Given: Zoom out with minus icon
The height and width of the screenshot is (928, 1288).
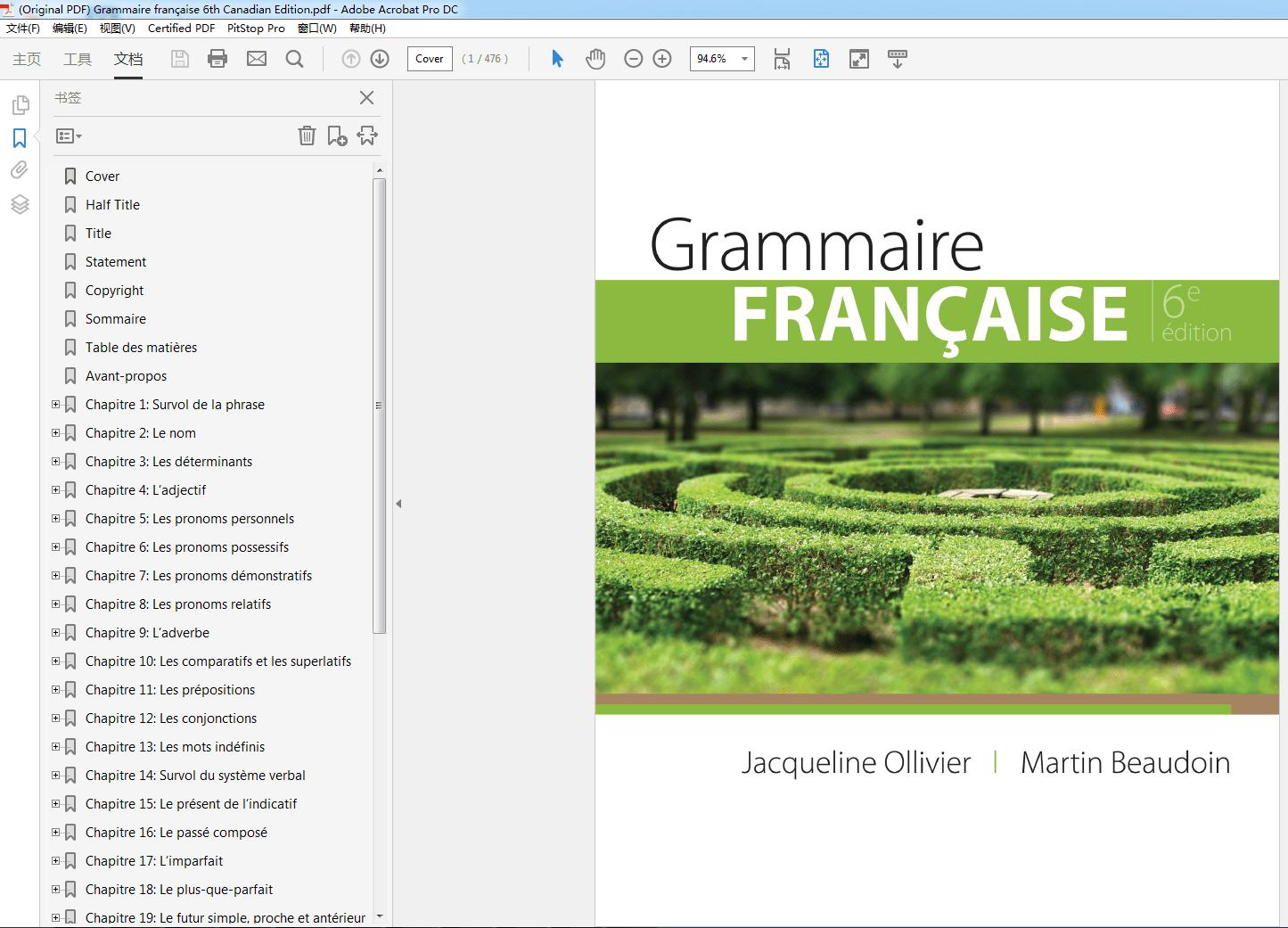Looking at the screenshot, I should click(634, 59).
